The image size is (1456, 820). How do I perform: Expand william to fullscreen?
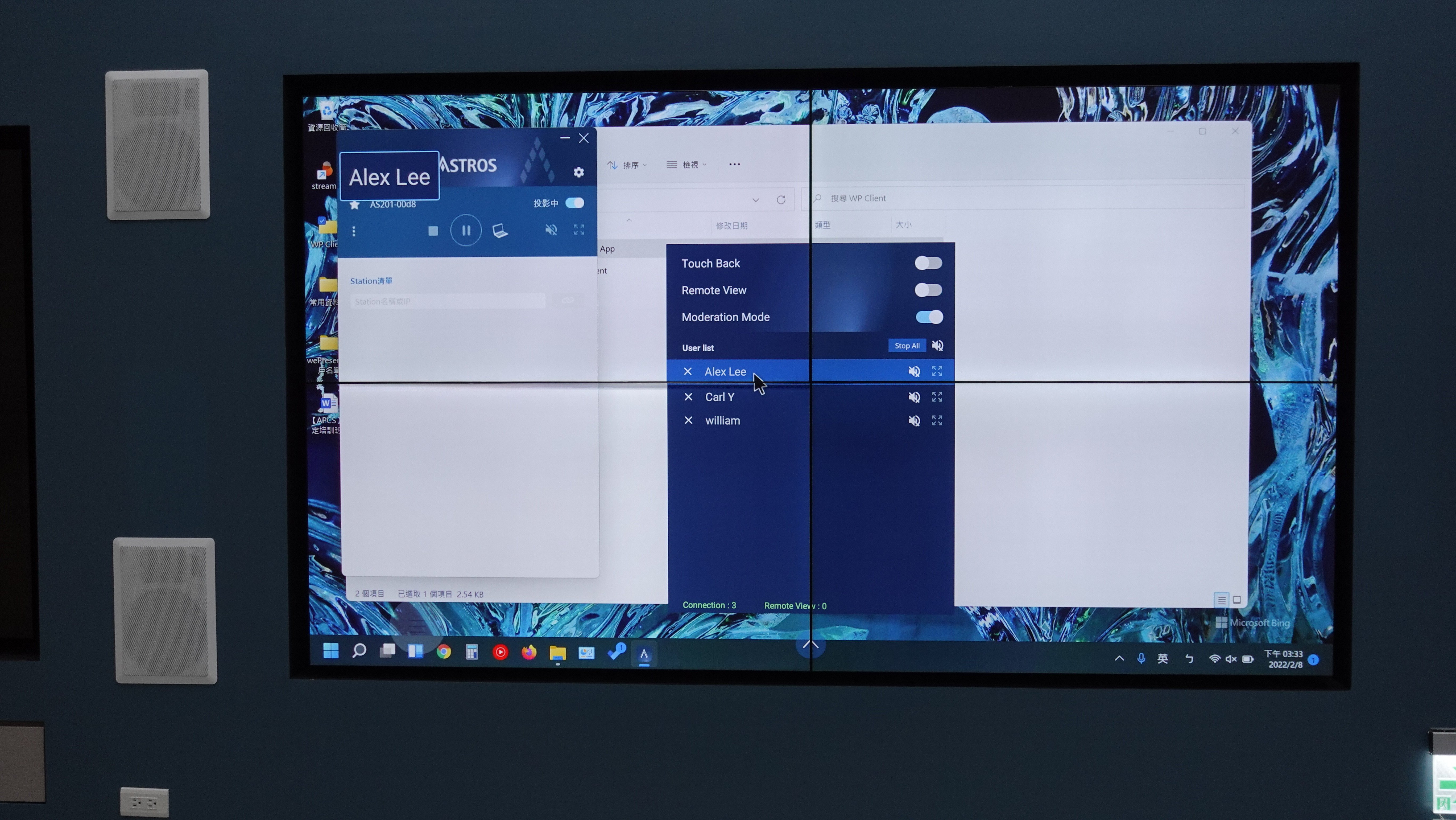click(937, 420)
